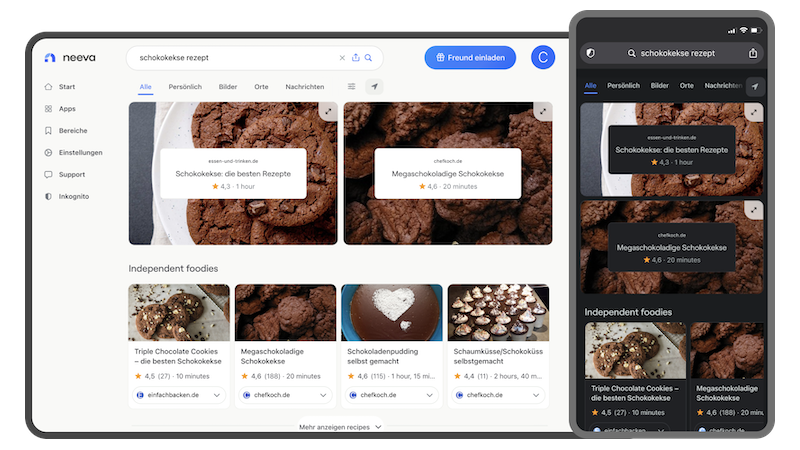Open Support in the sidebar
The image size is (800, 450).
click(x=64, y=174)
